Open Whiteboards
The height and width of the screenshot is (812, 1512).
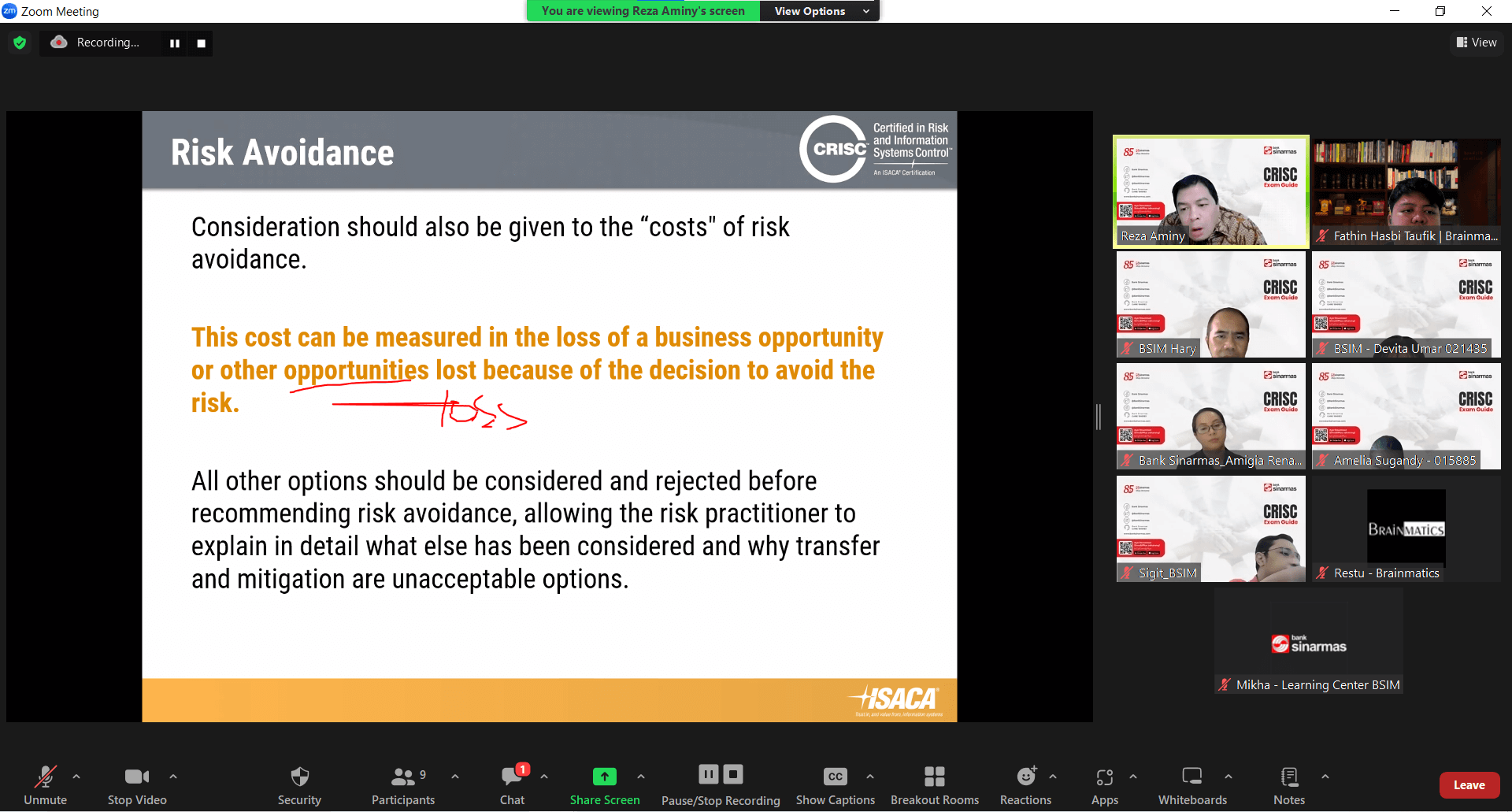(1191, 777)
